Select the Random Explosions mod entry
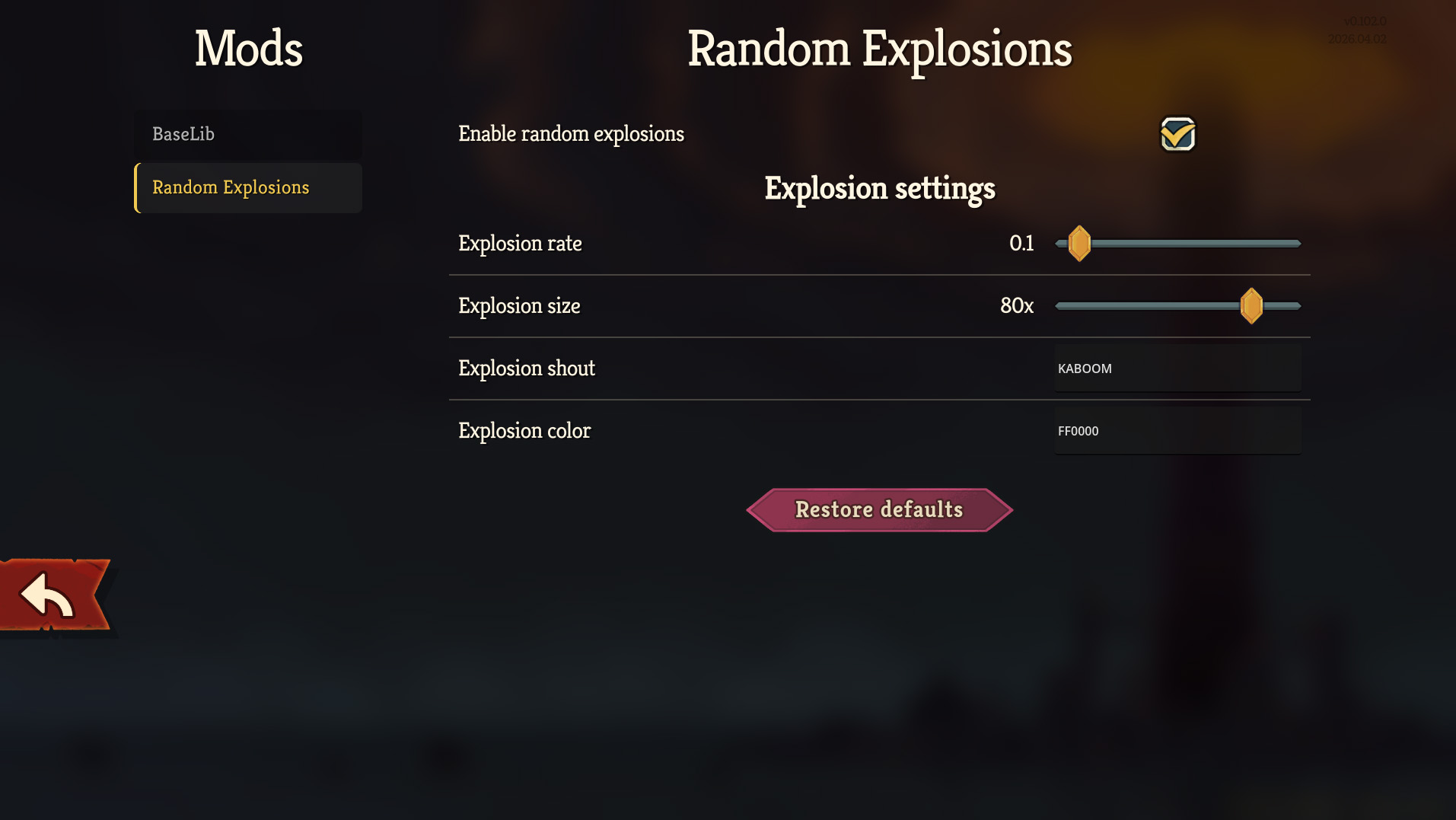Viewport: 1456px width, 820px height. click(x=231, y=187)
